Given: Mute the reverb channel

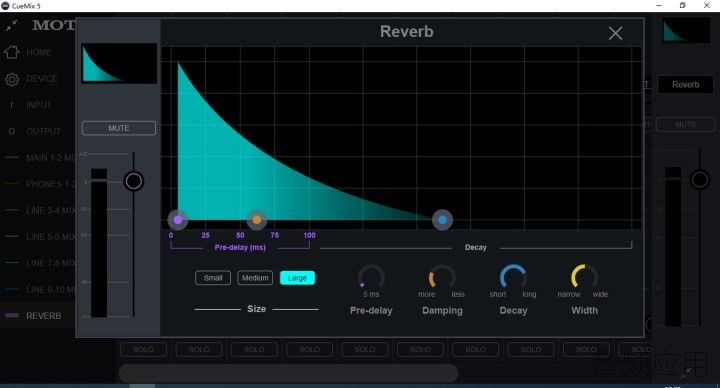Looking at the screenshot, I should click(x=119, y=128).
